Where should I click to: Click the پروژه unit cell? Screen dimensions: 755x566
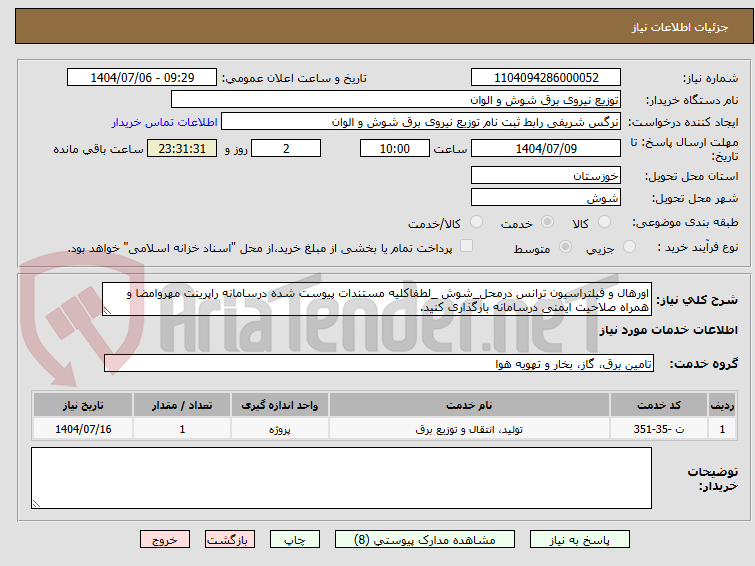pos(280,429)
